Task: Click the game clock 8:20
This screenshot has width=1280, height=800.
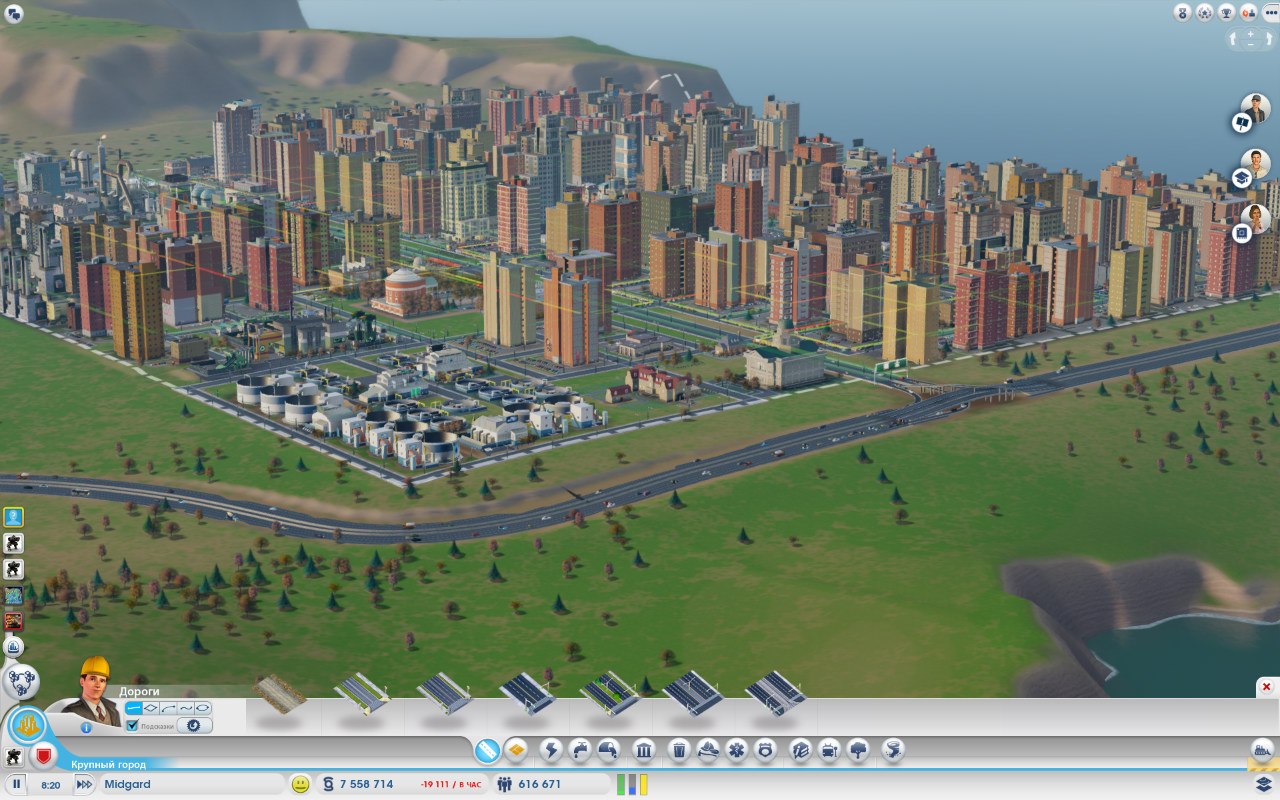Action: tap(50, 785)
